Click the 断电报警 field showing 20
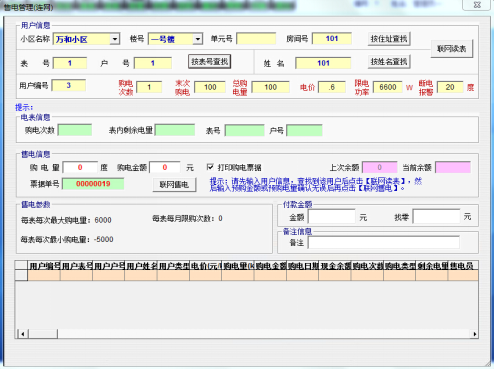Viewport: 494px width, 369px height. click(450, 87)
